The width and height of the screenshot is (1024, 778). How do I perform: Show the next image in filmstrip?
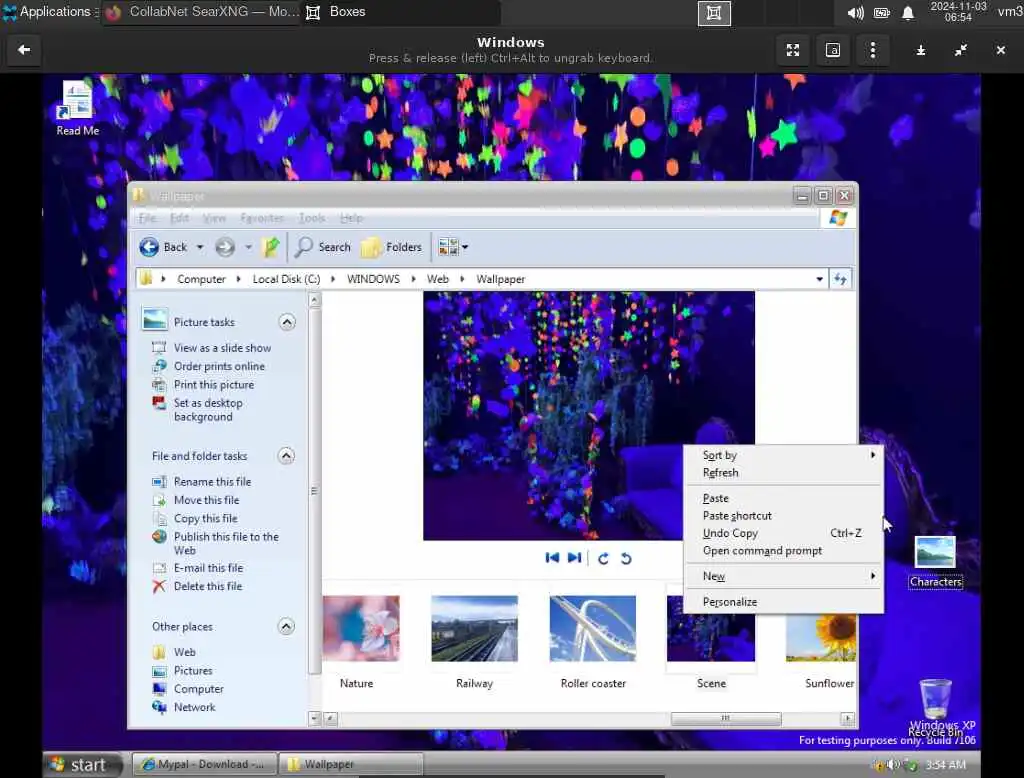coord(574,557)
